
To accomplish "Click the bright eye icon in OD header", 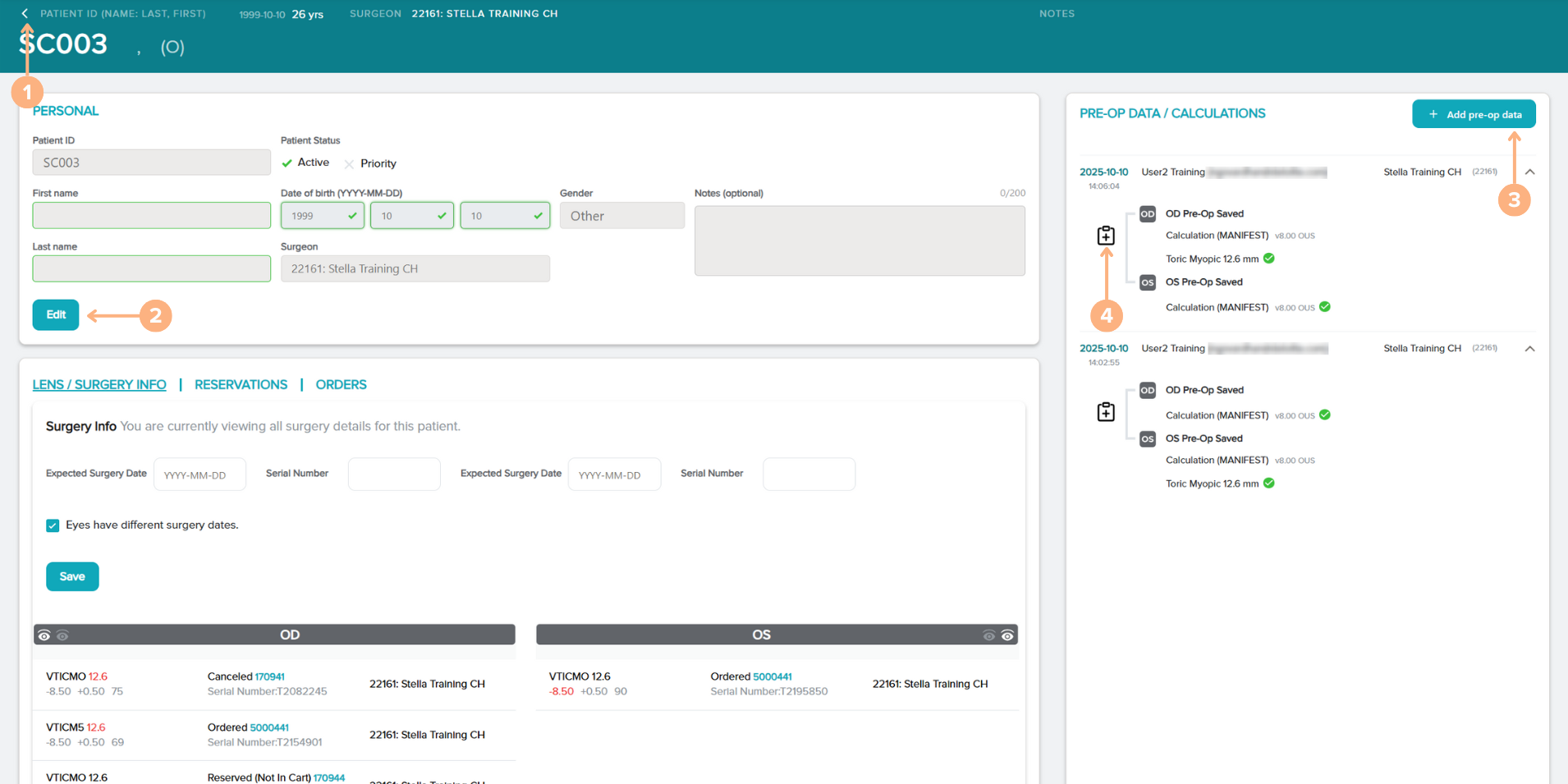I will tap(44, 635).
